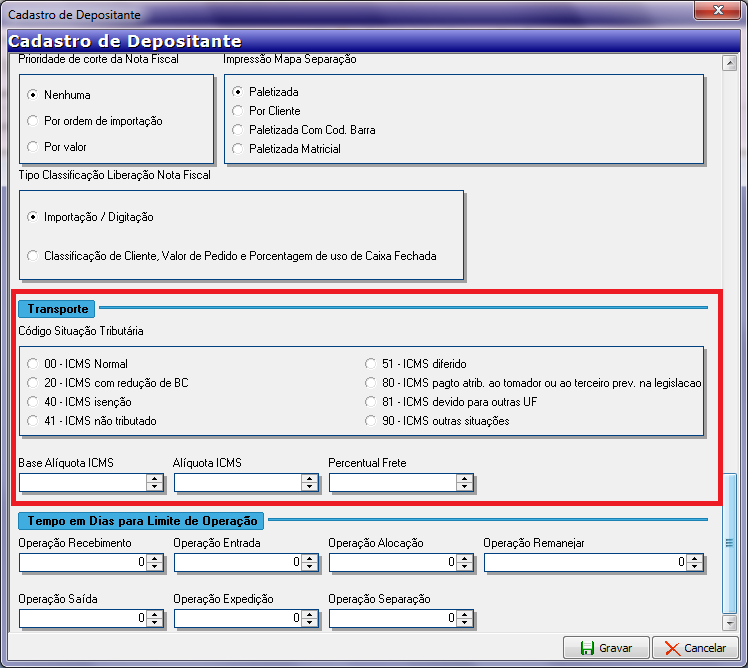Viewport: 748px width, 668px height.
Task: Decrease Operação Expedição days
Action: (310, 623)
